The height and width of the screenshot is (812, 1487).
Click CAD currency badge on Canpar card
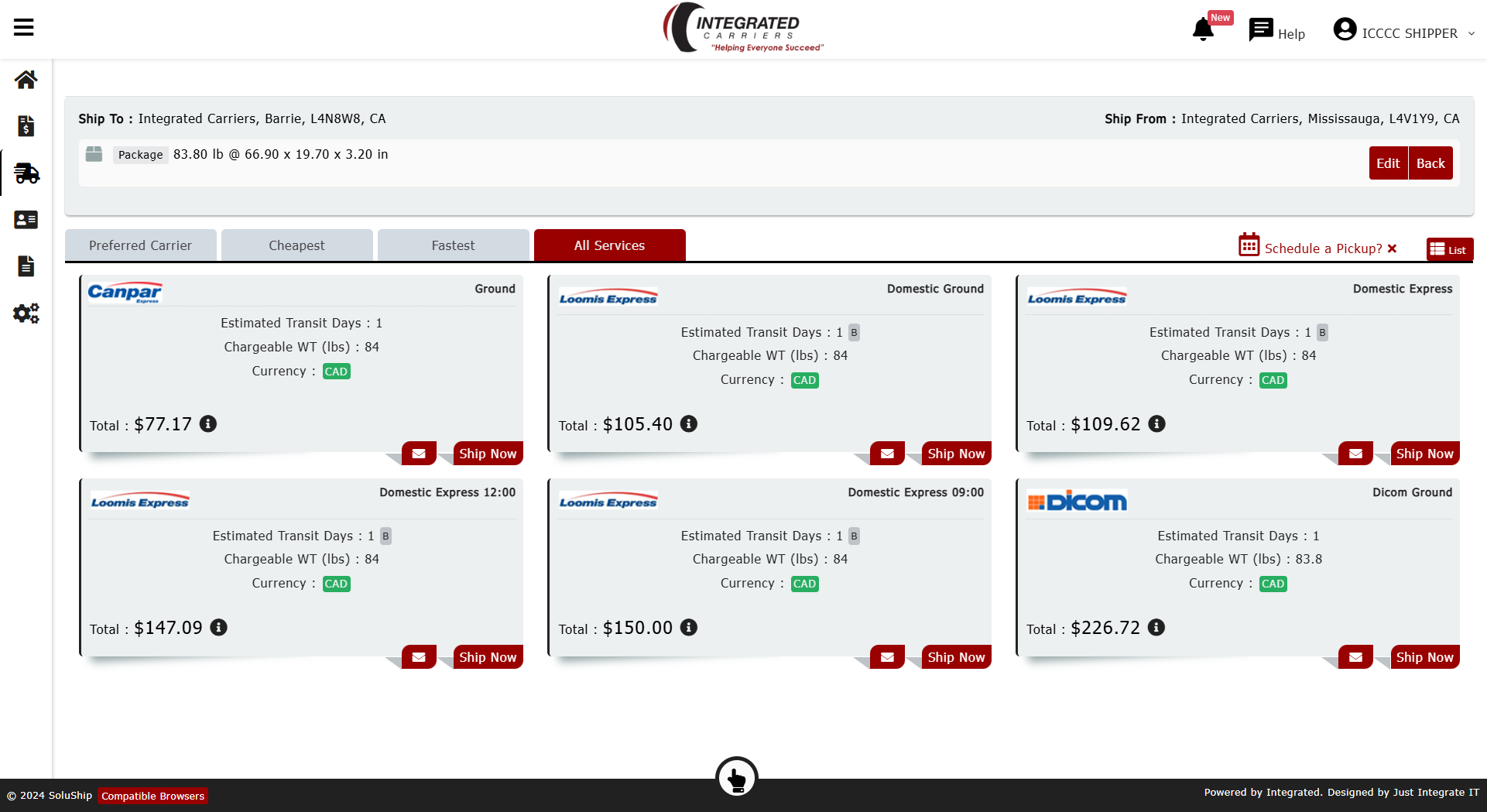[336, 372]
